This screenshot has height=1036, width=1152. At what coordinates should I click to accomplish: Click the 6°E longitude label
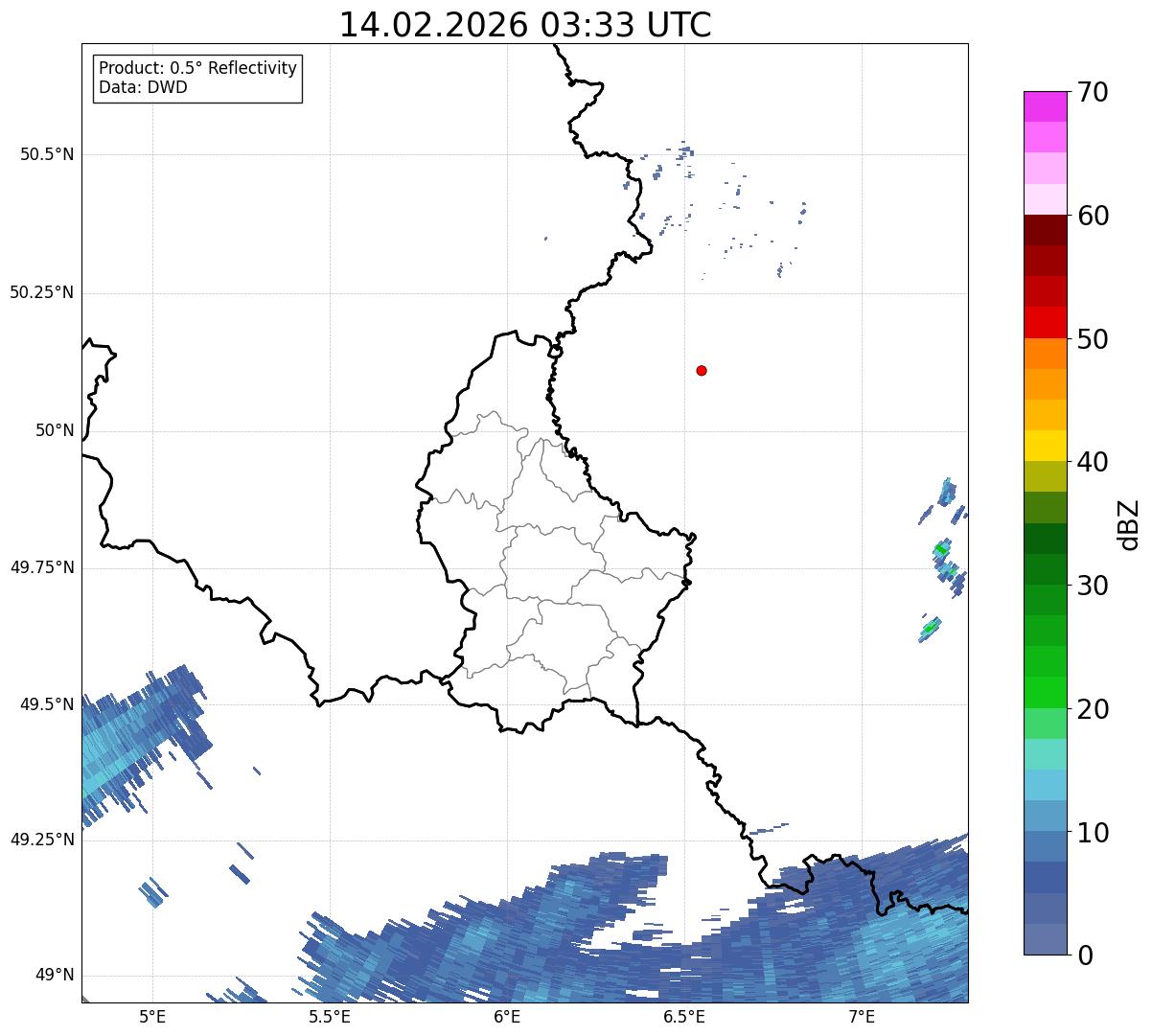point(507,1016)
